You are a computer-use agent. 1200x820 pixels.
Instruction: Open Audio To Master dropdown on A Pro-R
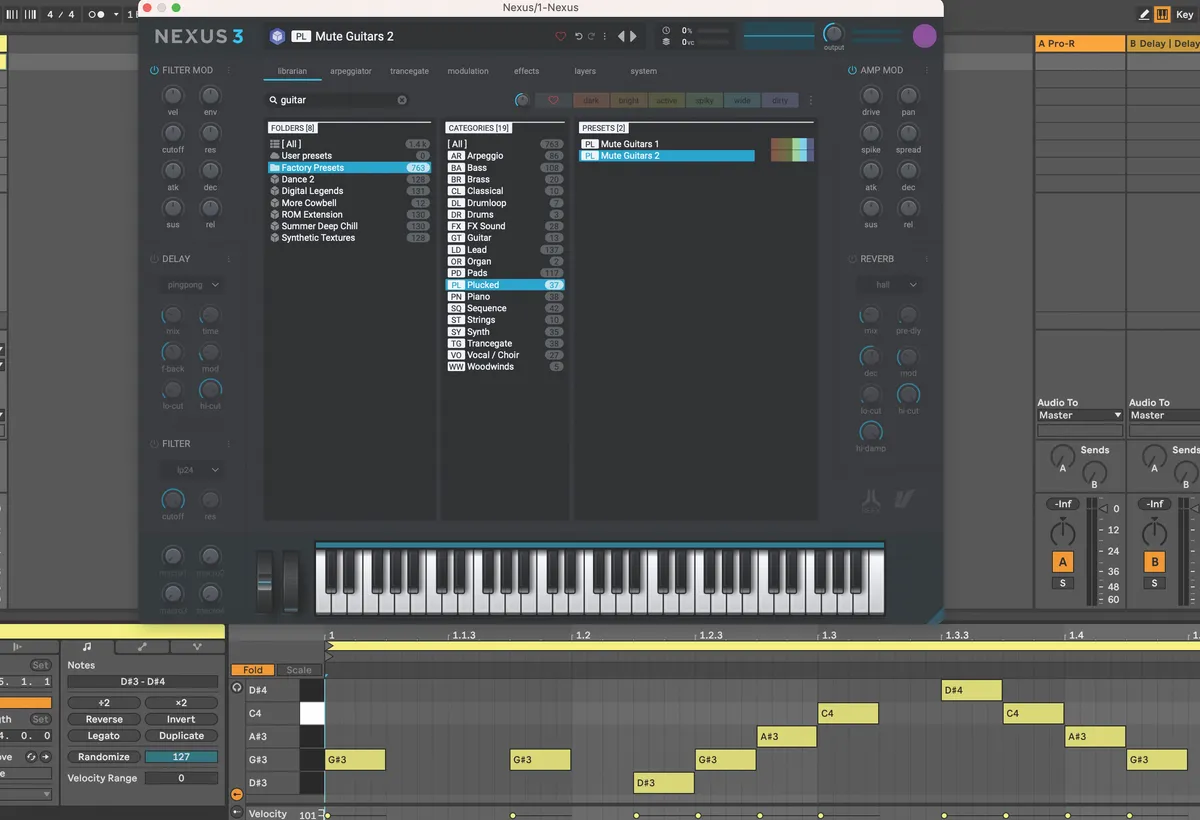pyautogui.click(x=1079, y=415)
